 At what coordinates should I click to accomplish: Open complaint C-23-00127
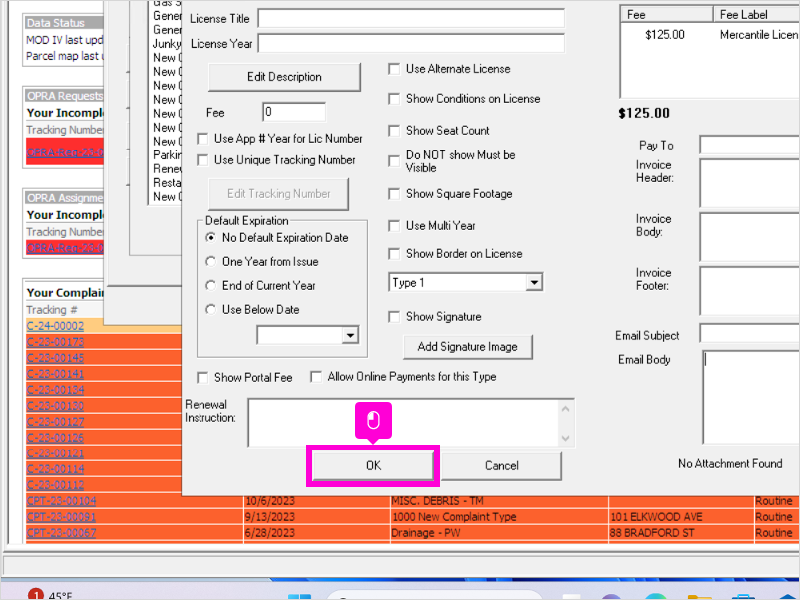coord(55,422)
